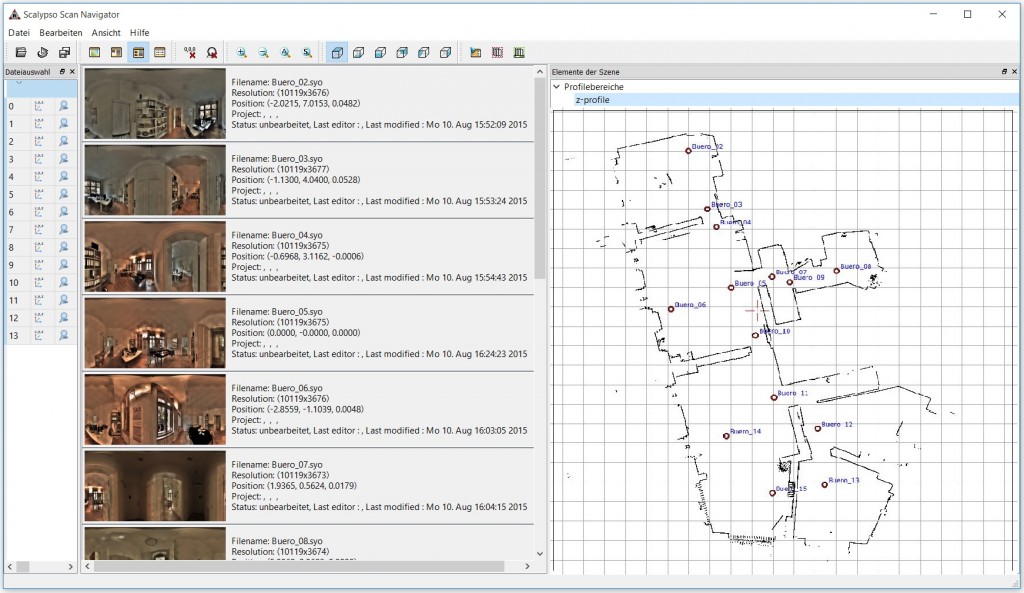Open file with the folder toolbar icon
The height and width of the screenshot is (593, 1024).
21,53
